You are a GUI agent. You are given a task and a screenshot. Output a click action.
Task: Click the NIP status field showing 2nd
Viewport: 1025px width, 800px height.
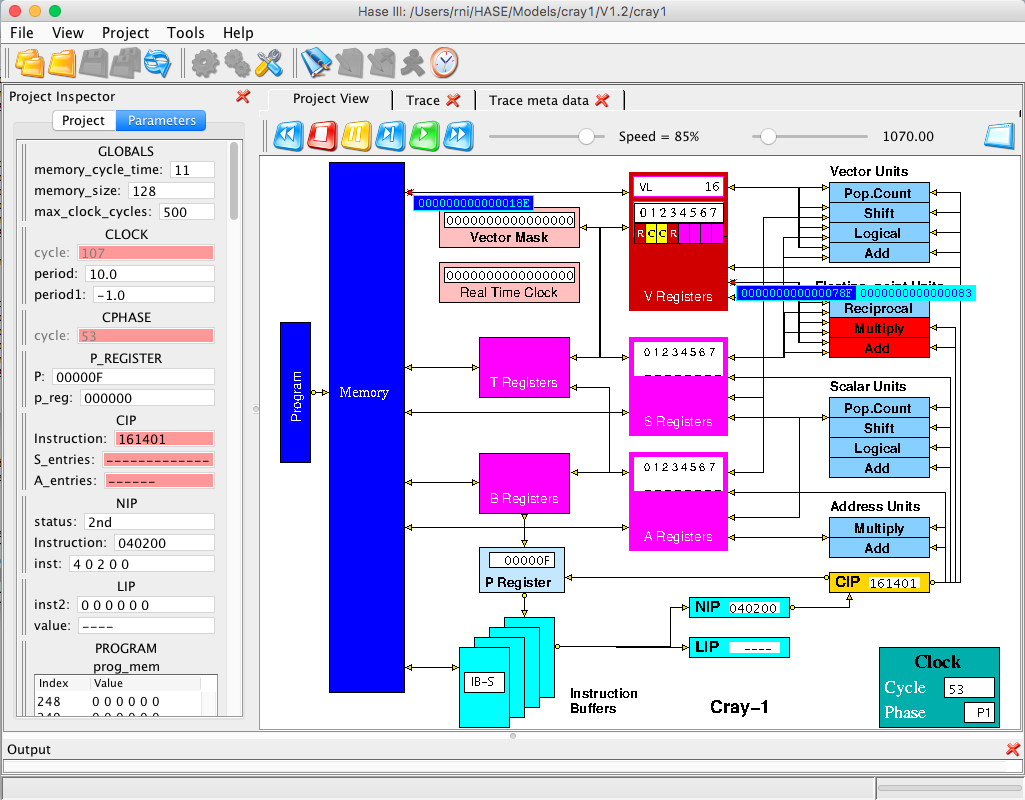tap(149, 522)
